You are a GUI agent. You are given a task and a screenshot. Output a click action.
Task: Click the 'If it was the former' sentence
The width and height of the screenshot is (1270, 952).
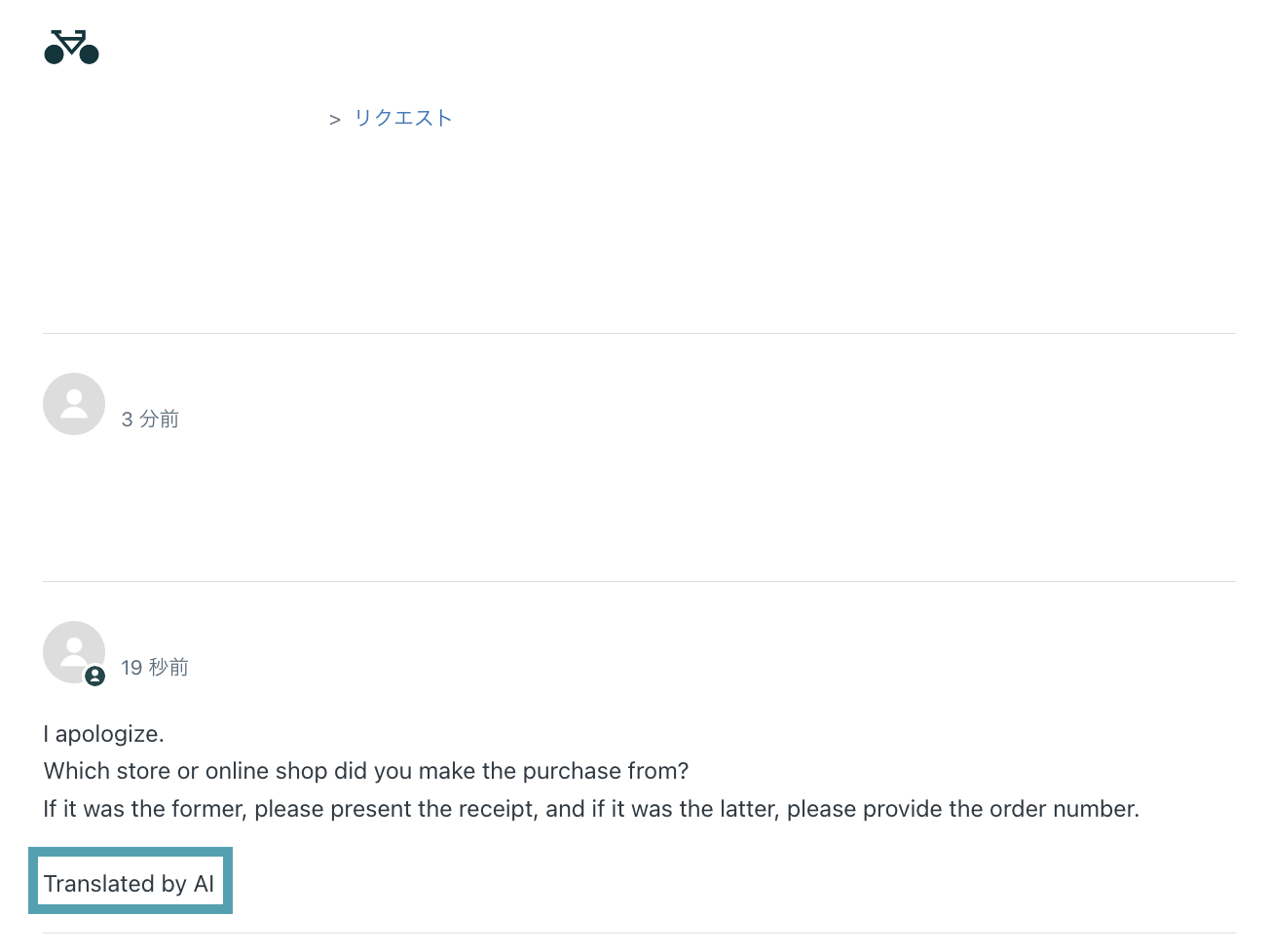coord(591,809)
